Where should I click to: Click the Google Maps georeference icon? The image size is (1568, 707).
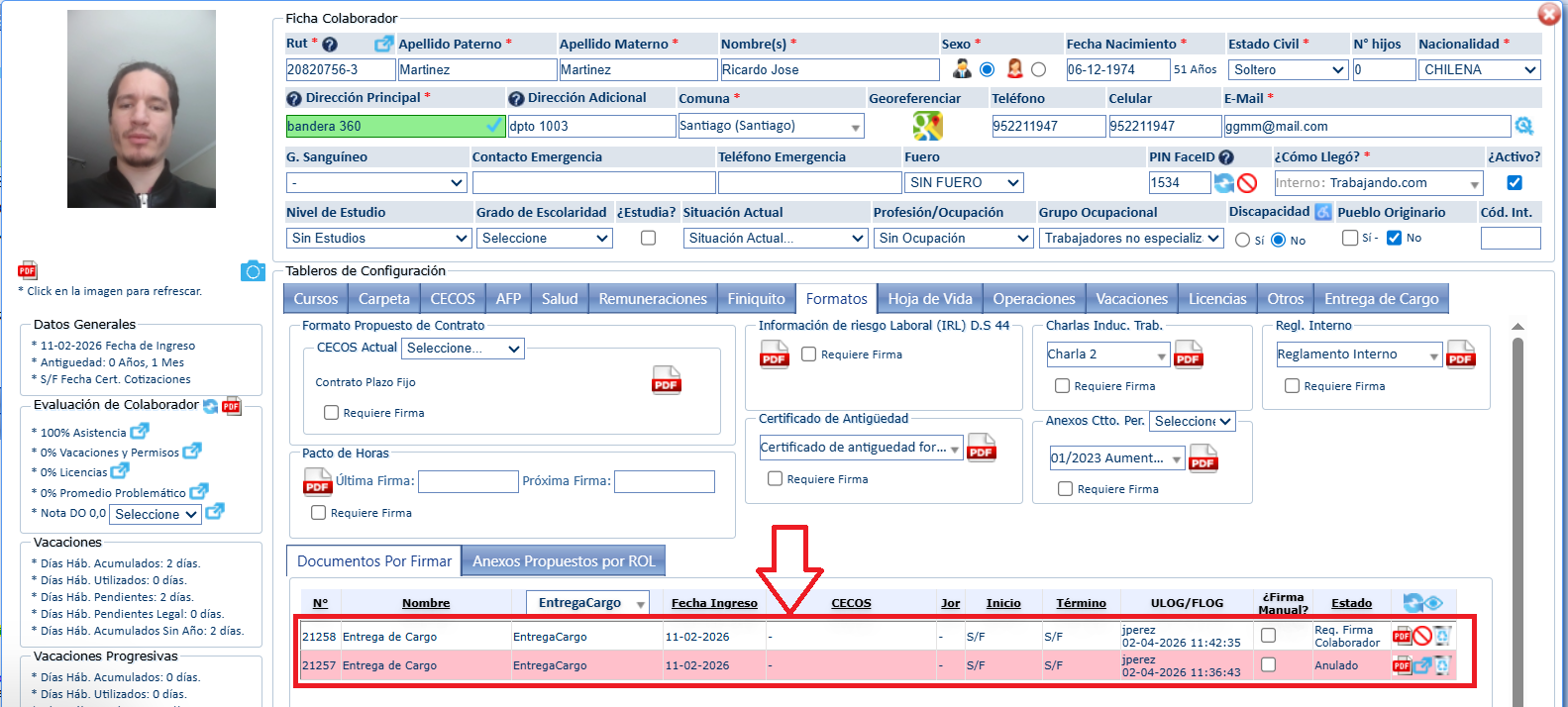click(x=927, y=126)
